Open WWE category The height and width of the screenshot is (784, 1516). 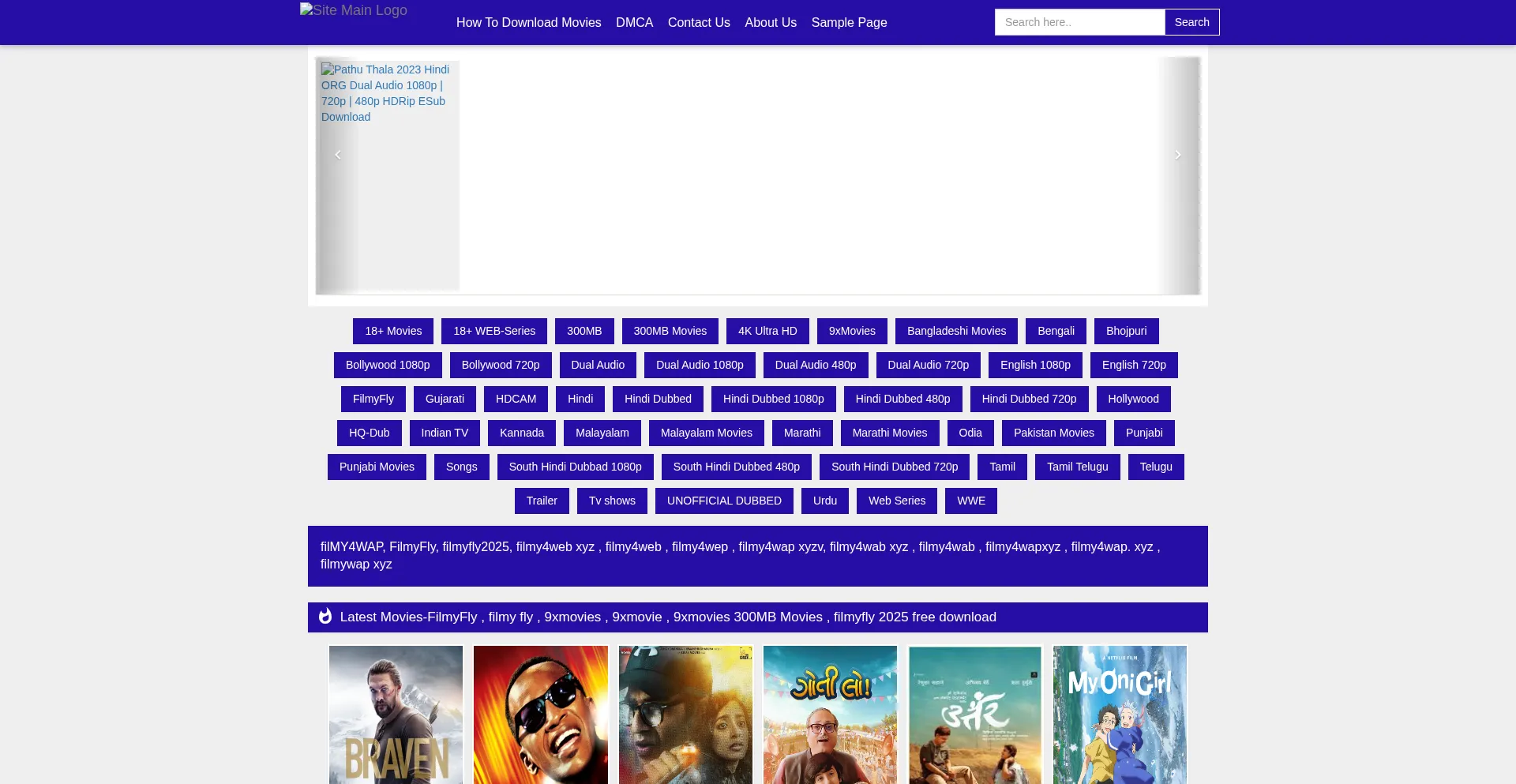coord(971,501)
